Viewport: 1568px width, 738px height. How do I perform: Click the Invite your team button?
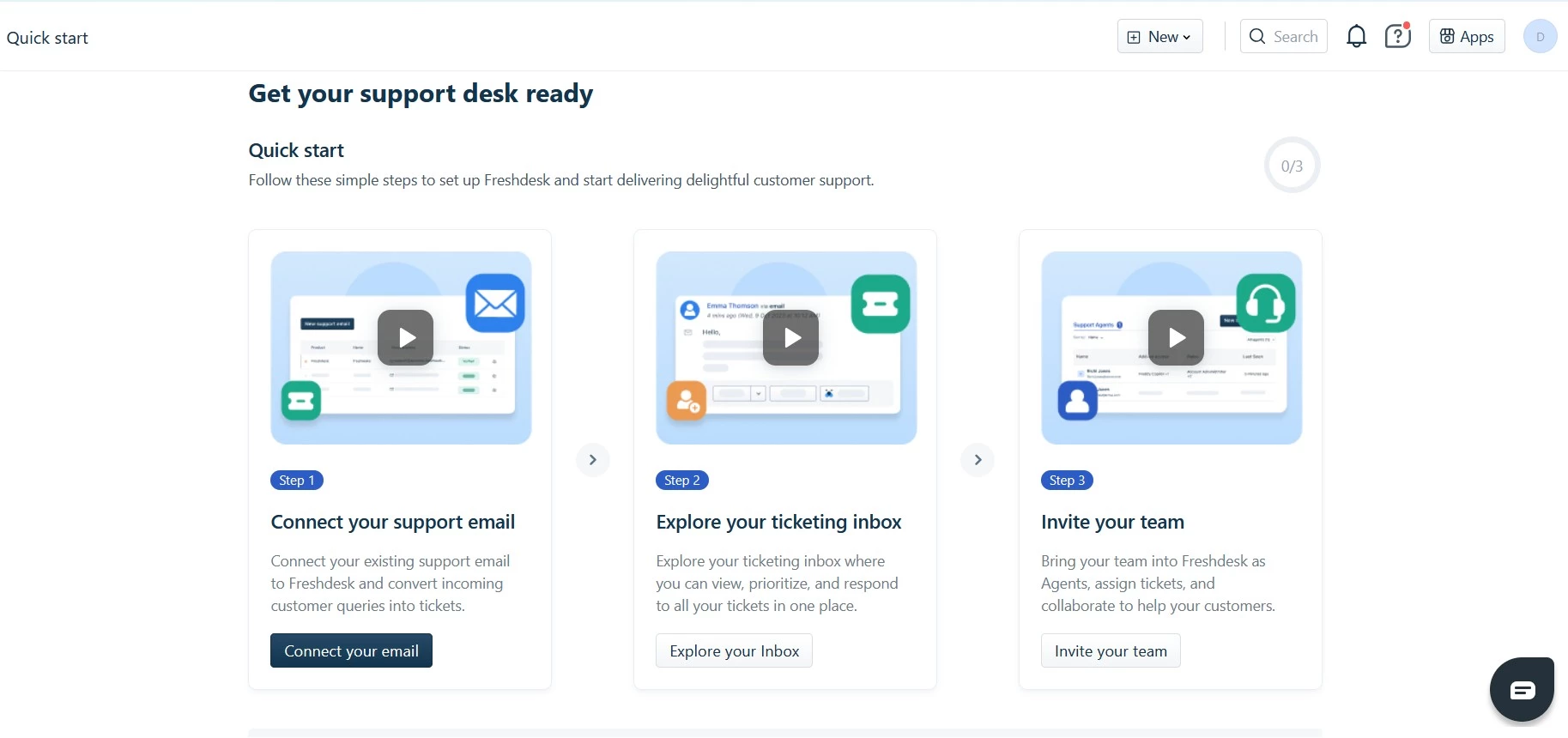pos(1111,650)
